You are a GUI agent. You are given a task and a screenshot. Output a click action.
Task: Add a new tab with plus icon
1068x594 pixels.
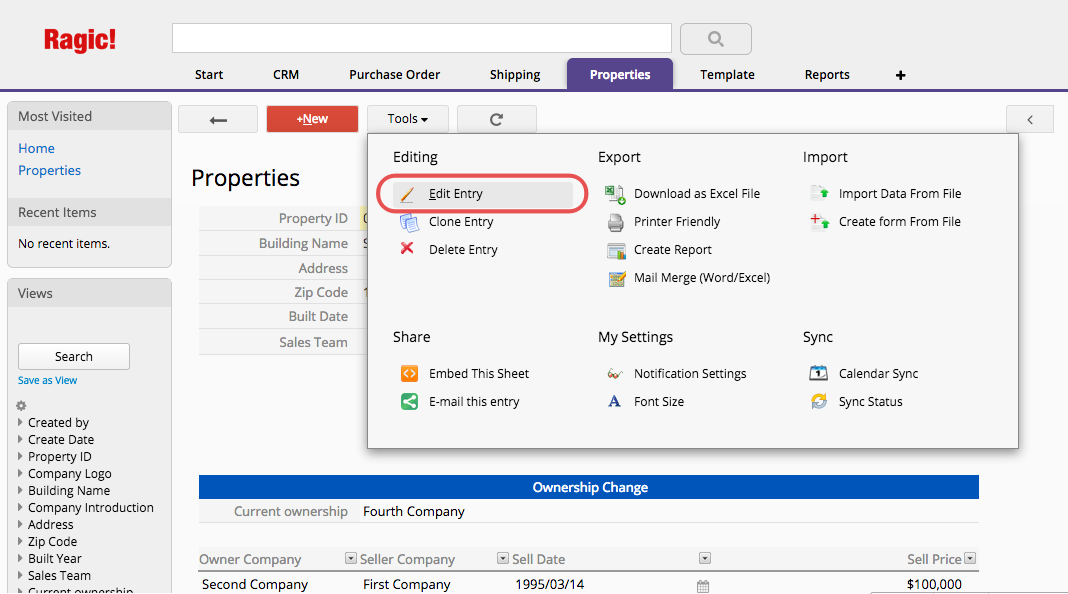[x=900, y=75]
